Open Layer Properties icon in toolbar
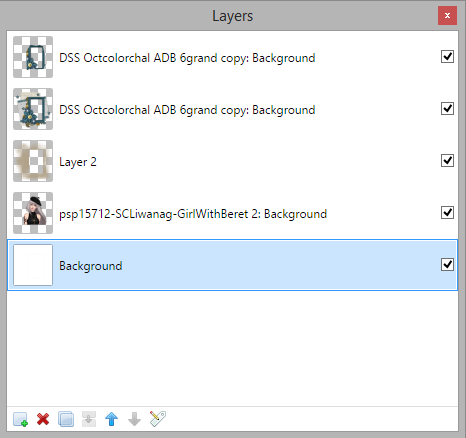 (158, 419)
